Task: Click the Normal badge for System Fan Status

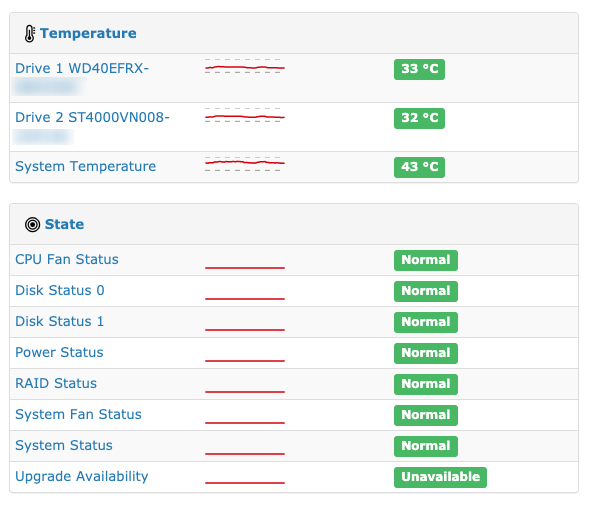Action: point(426,415)
